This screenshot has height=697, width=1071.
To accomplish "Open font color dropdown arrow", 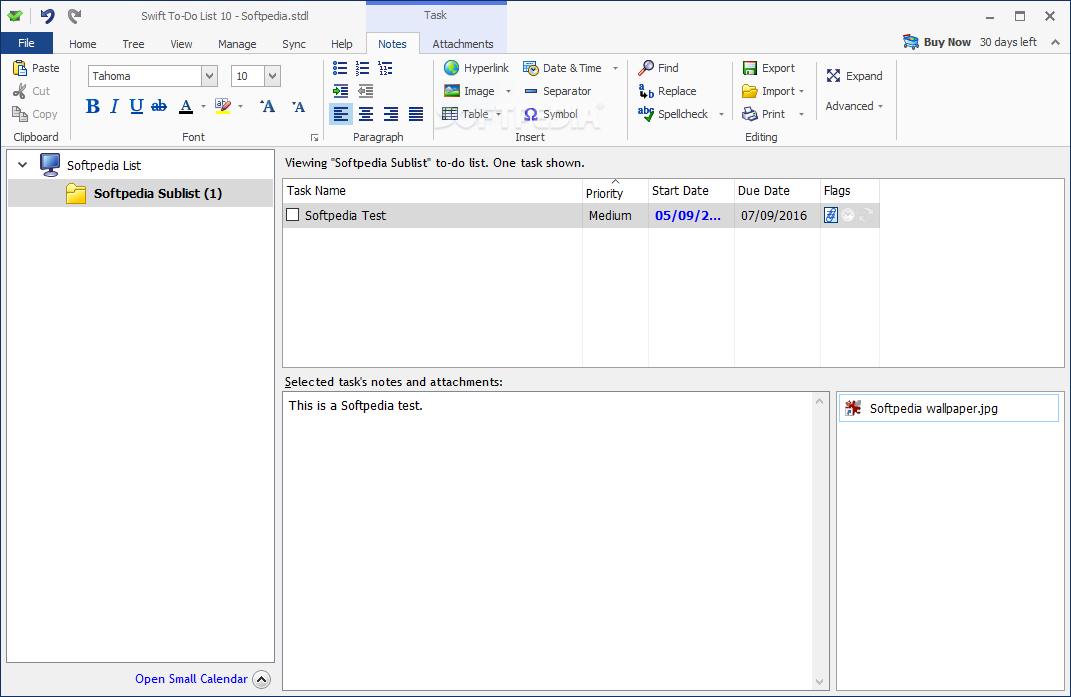I will pyautogui.click(x=203, y=107).
